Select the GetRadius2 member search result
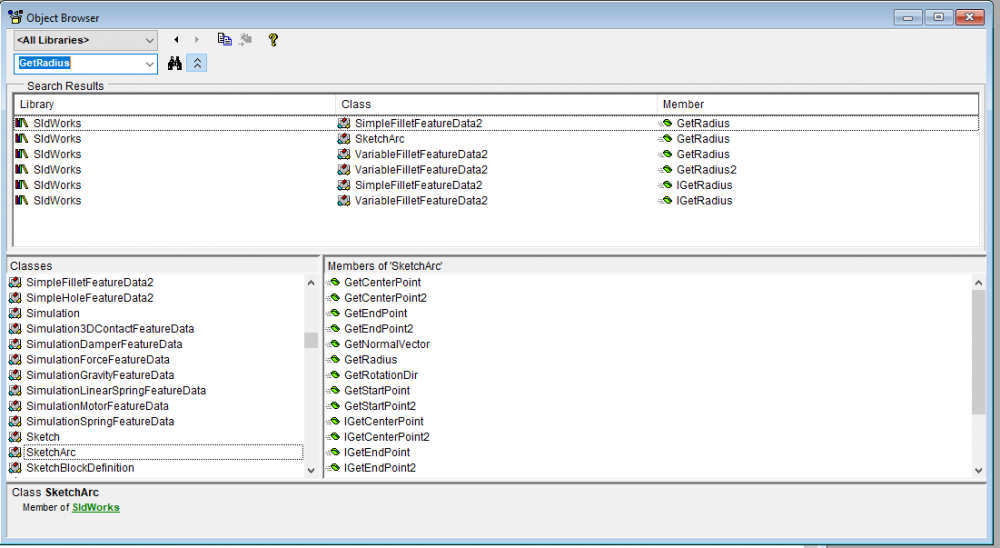The height and width of the screenshot is (548, 1000). (x=706, y=170)
